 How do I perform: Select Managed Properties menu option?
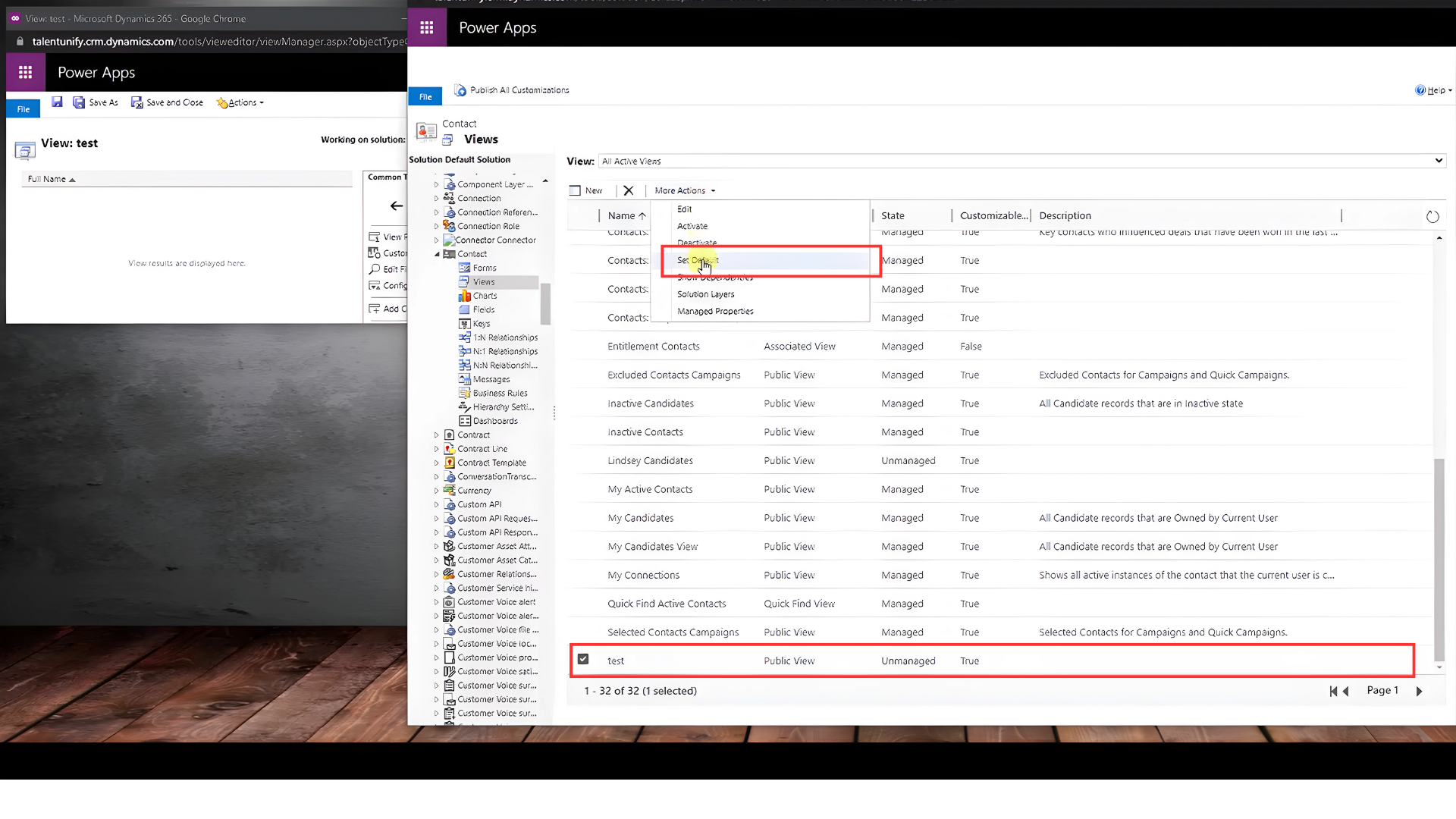coord(715,311)
